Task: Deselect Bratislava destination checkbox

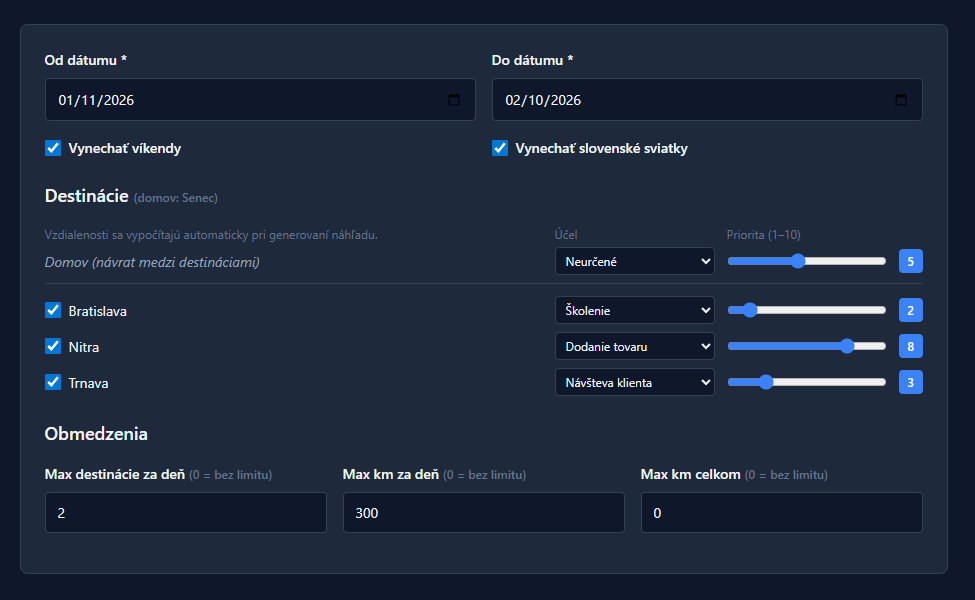Action: click(54, 310)
